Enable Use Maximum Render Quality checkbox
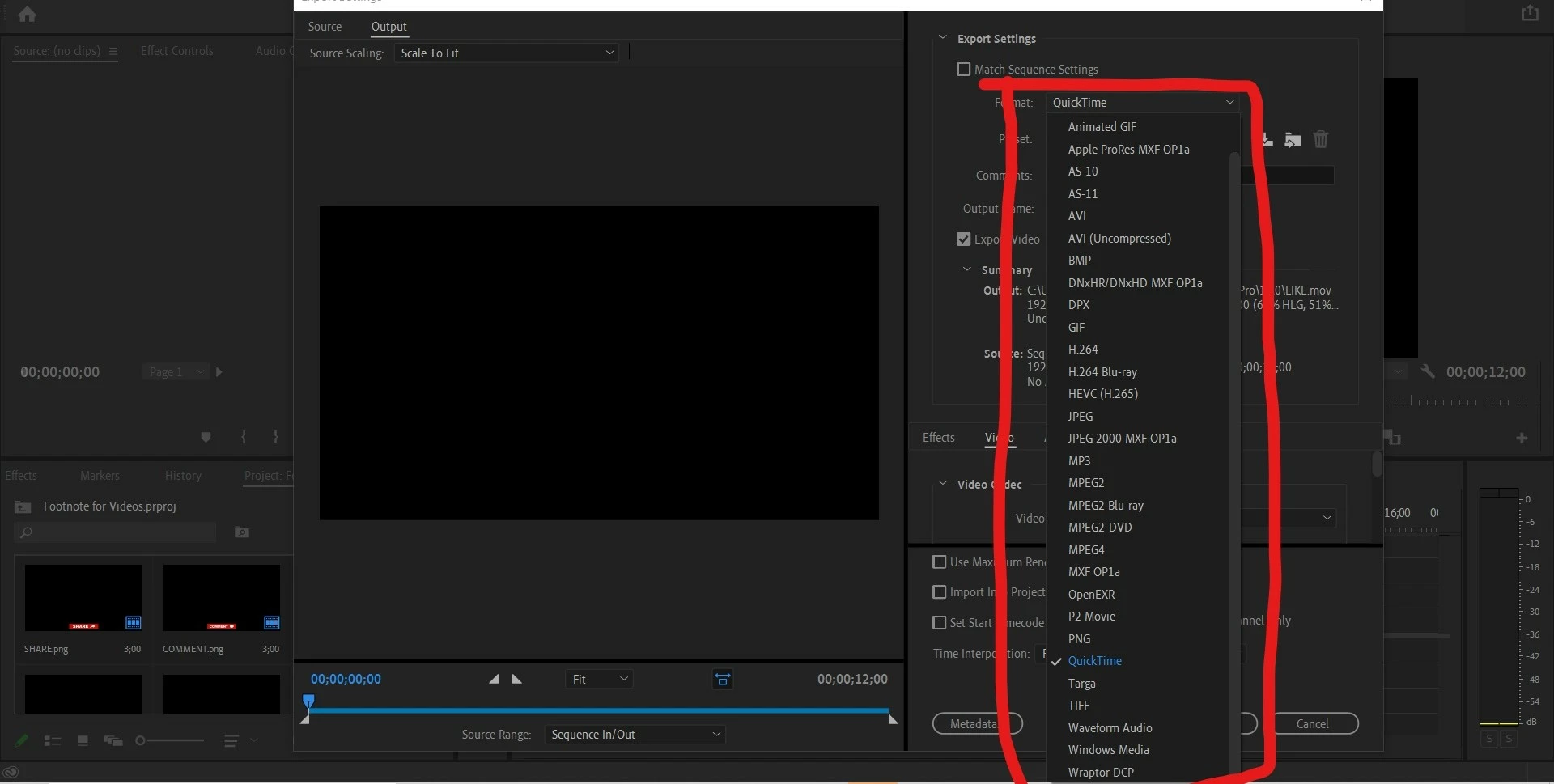This screenshot has width=1554, height=784. pos(940,562)
